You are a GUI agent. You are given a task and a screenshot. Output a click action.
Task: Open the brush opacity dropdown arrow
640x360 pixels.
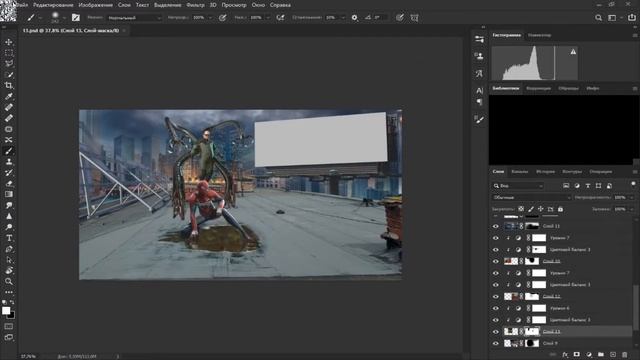pos(210,18)
